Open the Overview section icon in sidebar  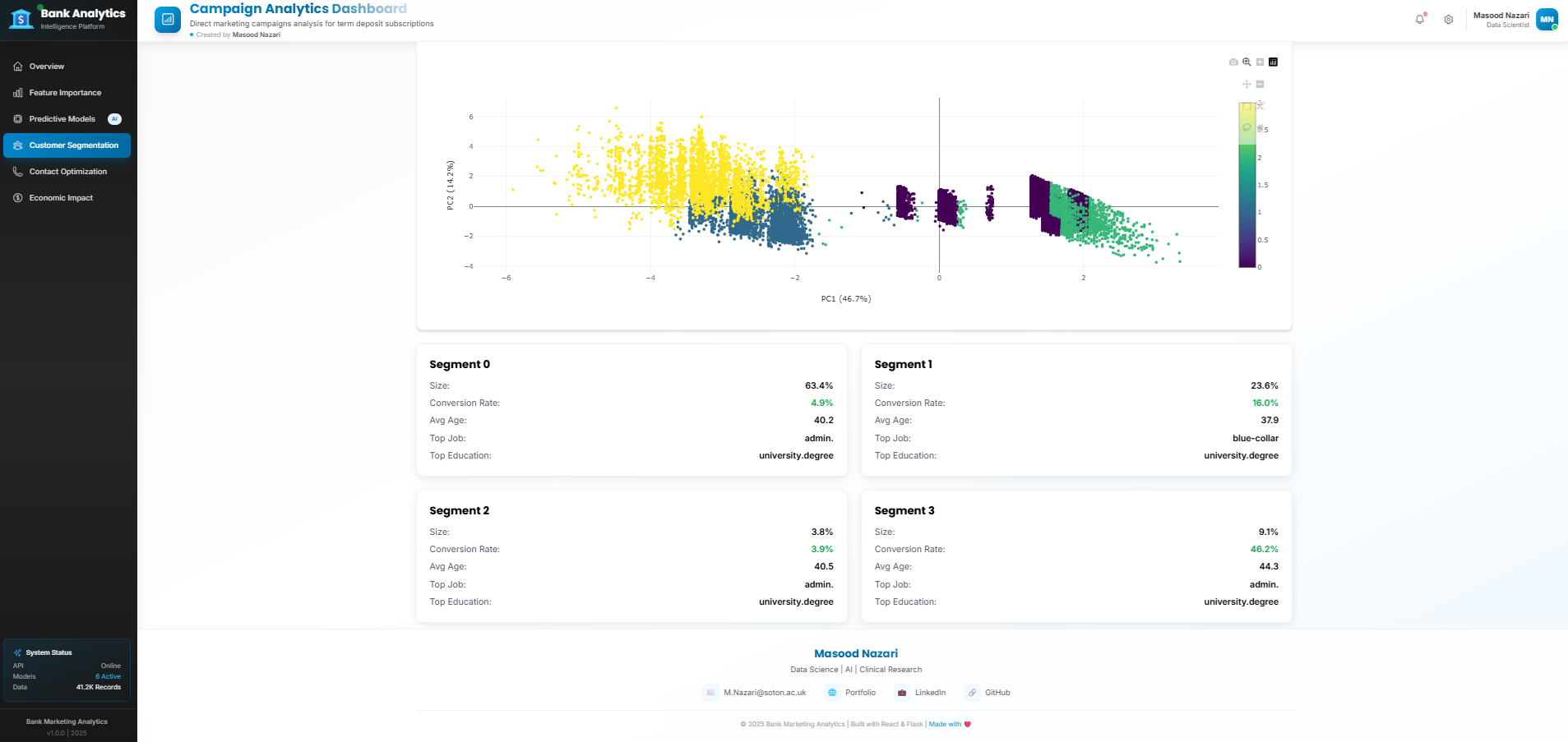(x=18, y=67)
